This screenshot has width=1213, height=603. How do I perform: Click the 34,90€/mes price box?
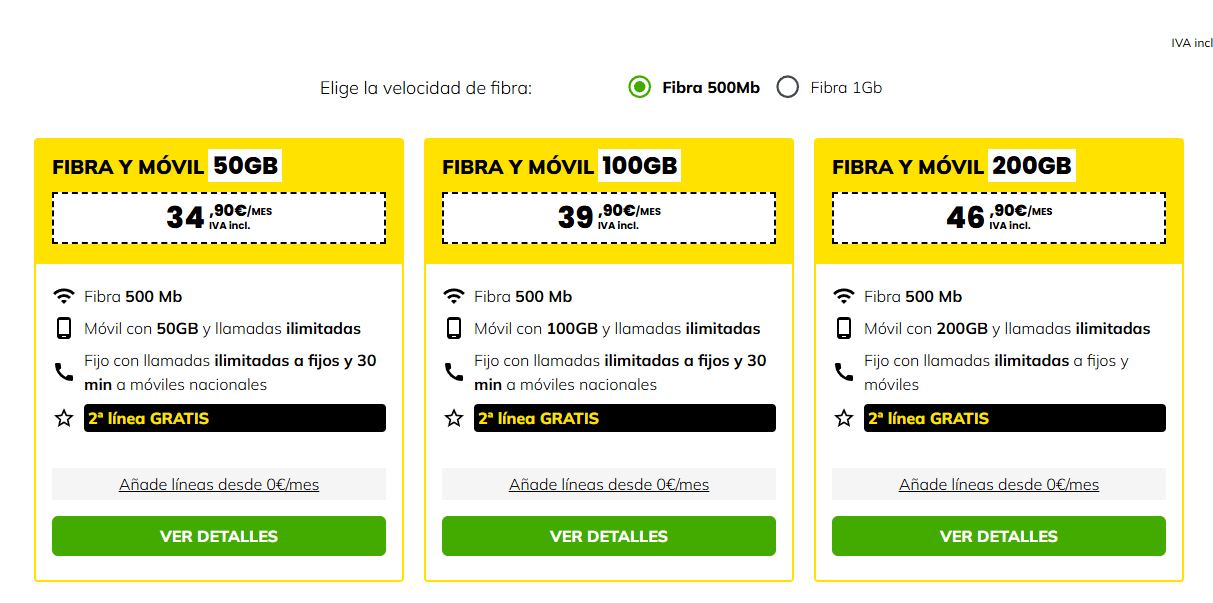click(219, 217)
